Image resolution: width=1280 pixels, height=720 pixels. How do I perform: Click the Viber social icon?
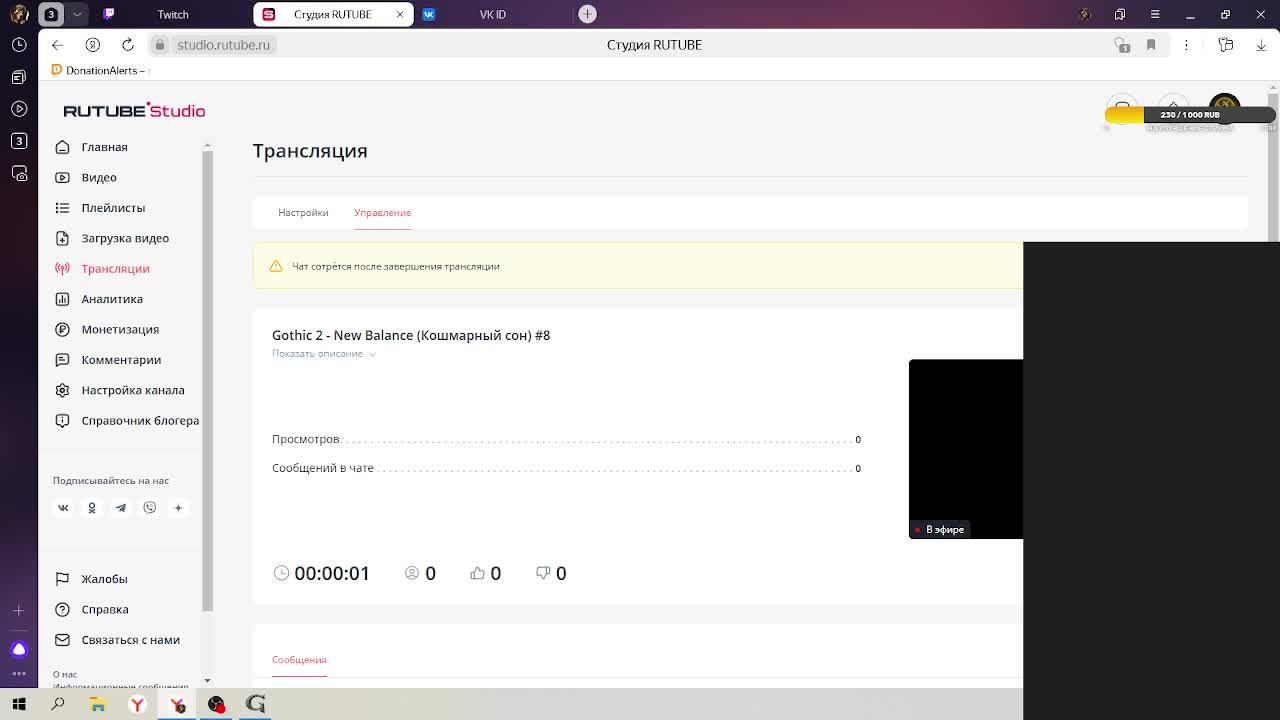pyautogui.click(x=150, y=508)
